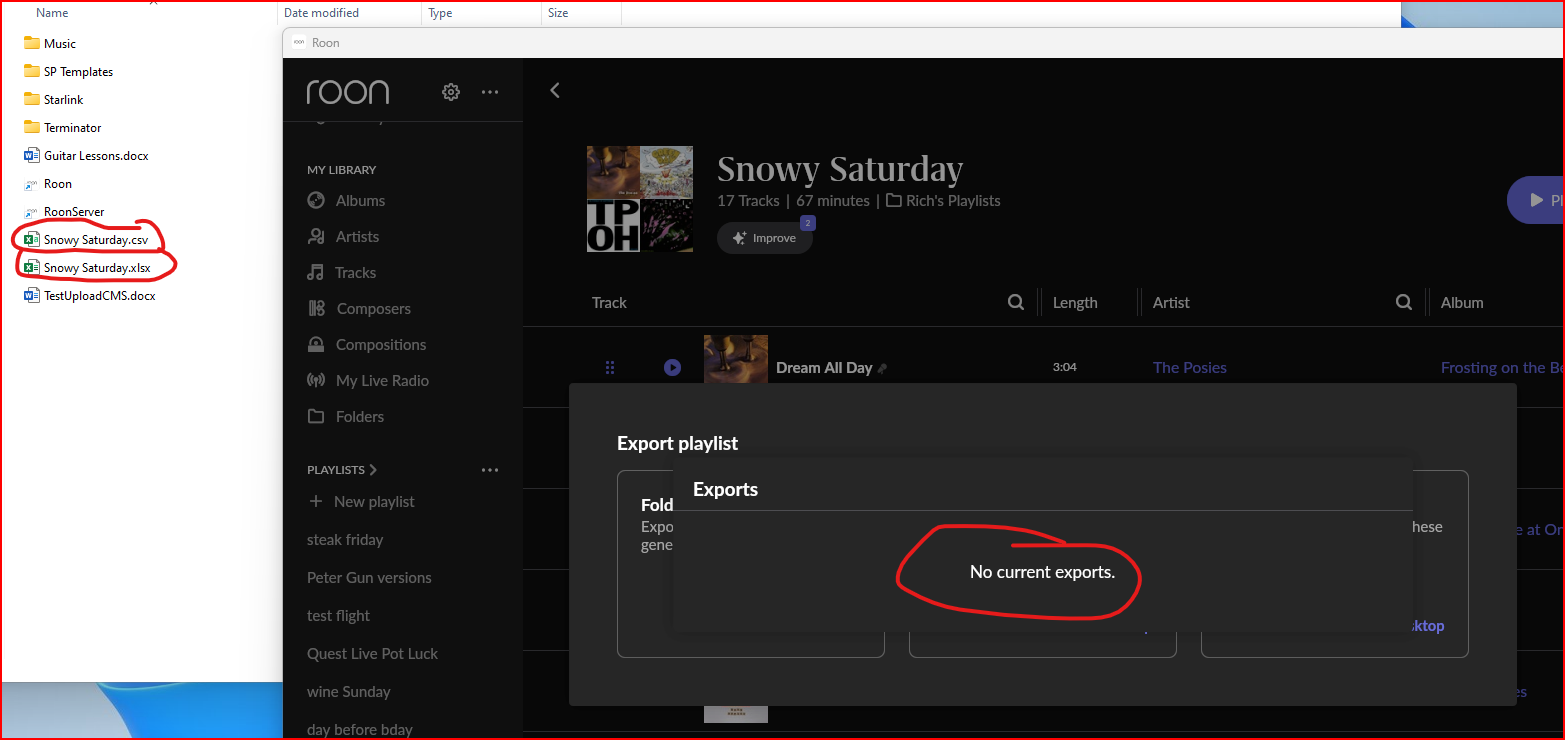Click the Folders icon in sidebar
1565x740 pixels.
pyautogui.click(x=316, y=416)
